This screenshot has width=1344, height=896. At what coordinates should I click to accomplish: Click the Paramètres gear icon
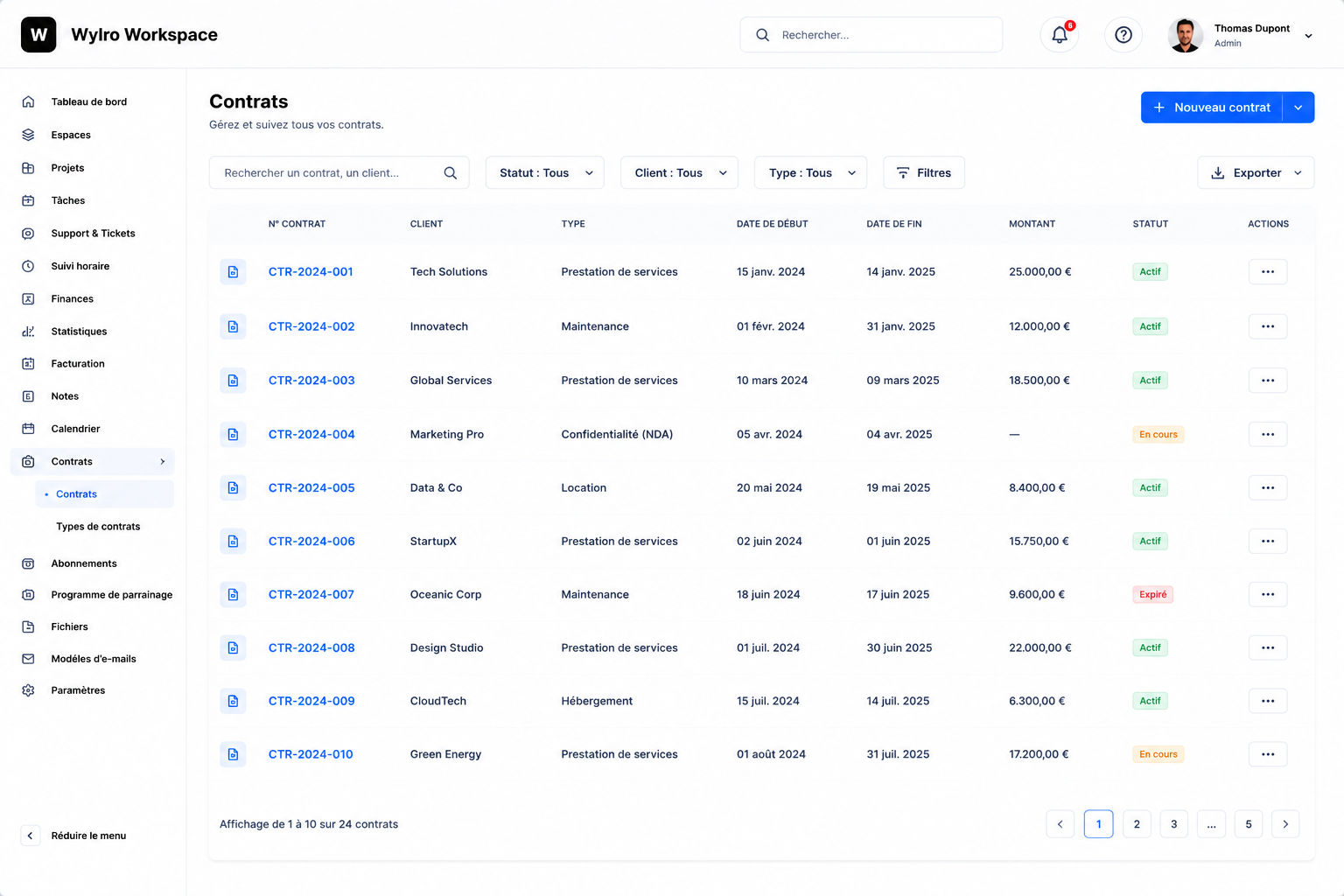tap(28, 690)
